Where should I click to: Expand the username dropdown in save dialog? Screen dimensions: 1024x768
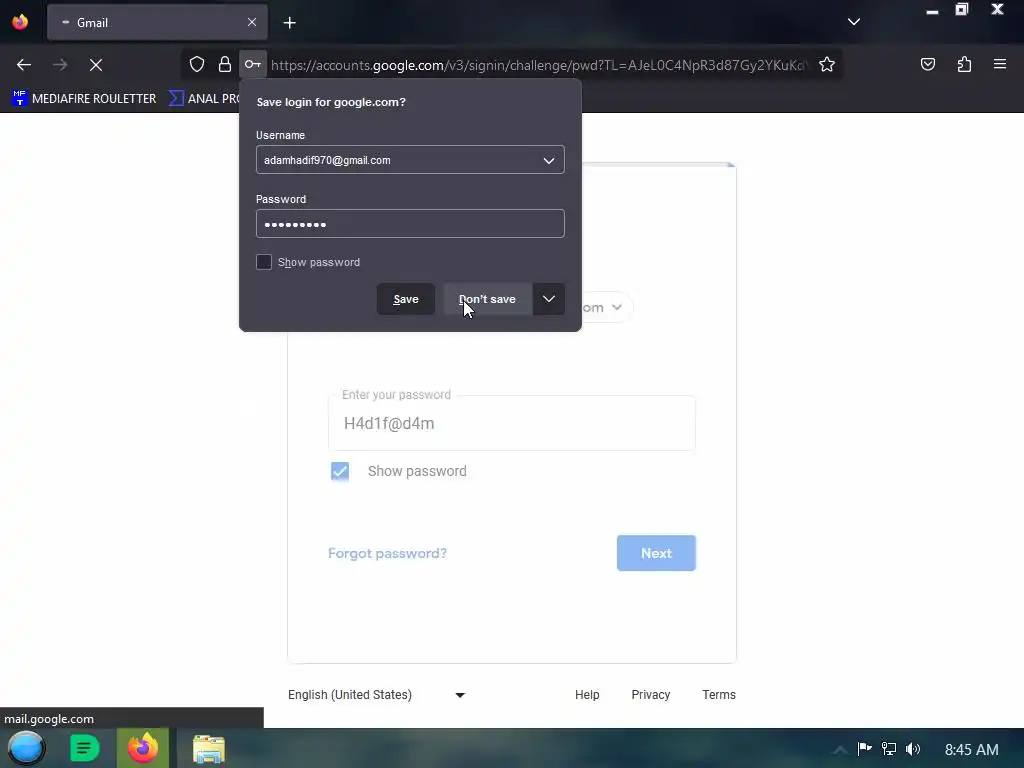(549, 160)
